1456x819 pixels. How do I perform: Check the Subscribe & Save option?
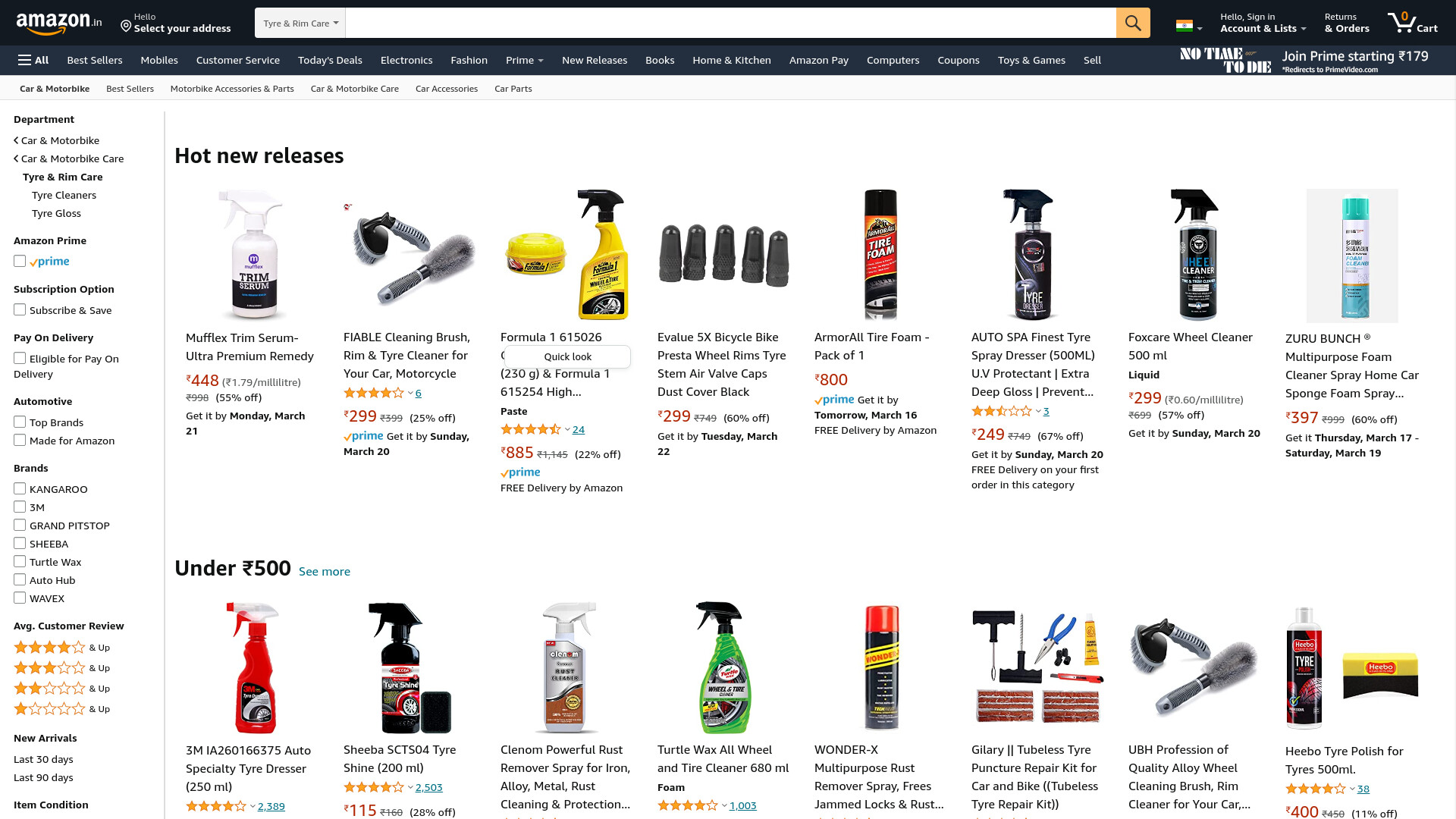pos(20,309)
